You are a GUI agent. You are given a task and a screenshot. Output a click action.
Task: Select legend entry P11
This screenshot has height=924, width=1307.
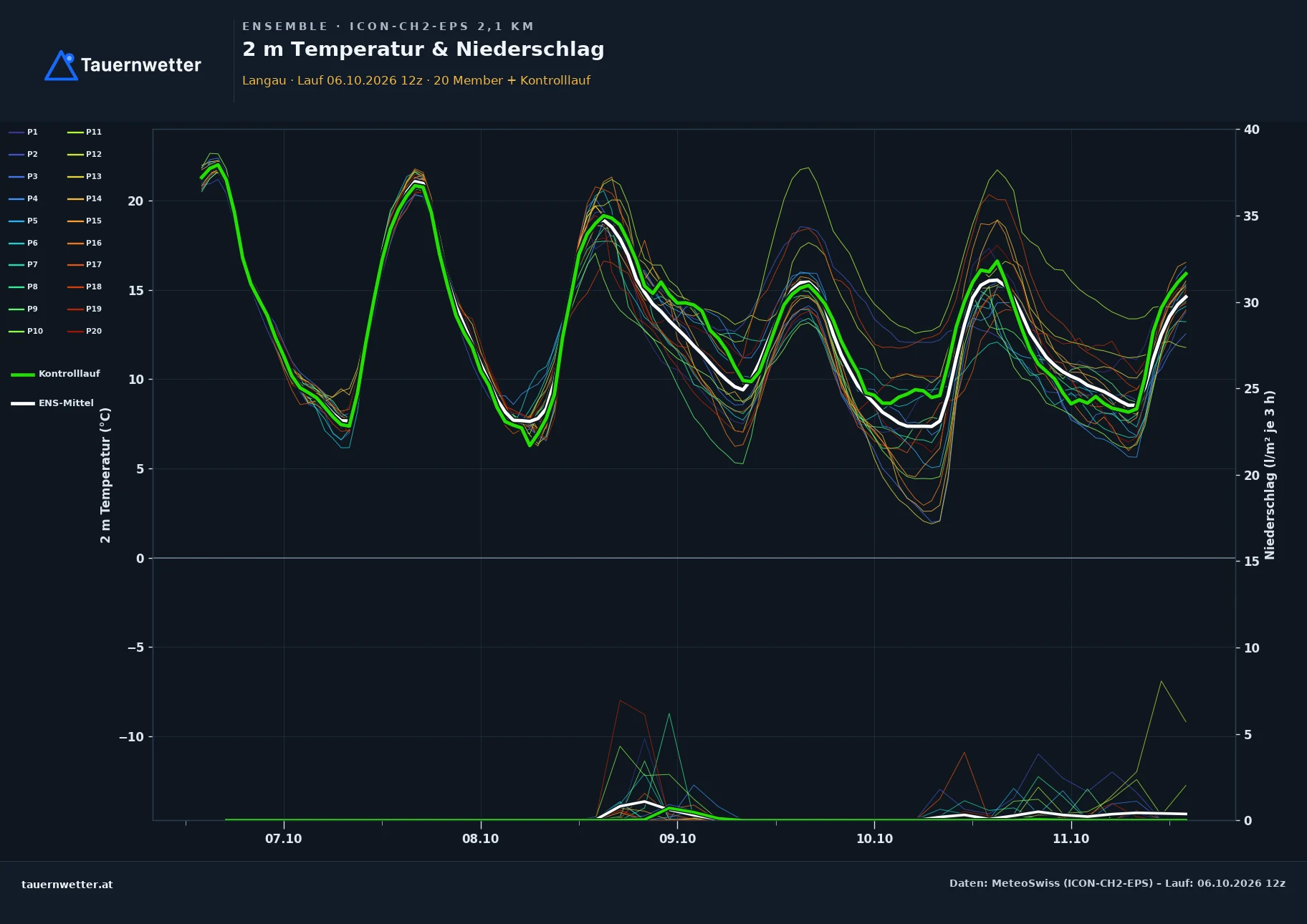coord(85,132)
